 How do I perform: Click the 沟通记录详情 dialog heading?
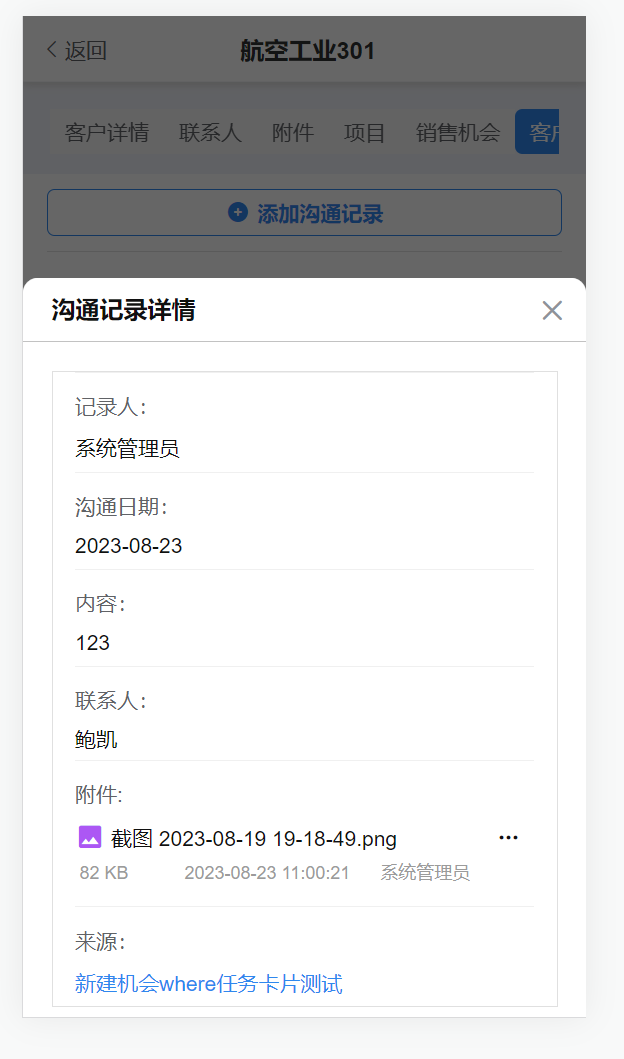[123, 311]
